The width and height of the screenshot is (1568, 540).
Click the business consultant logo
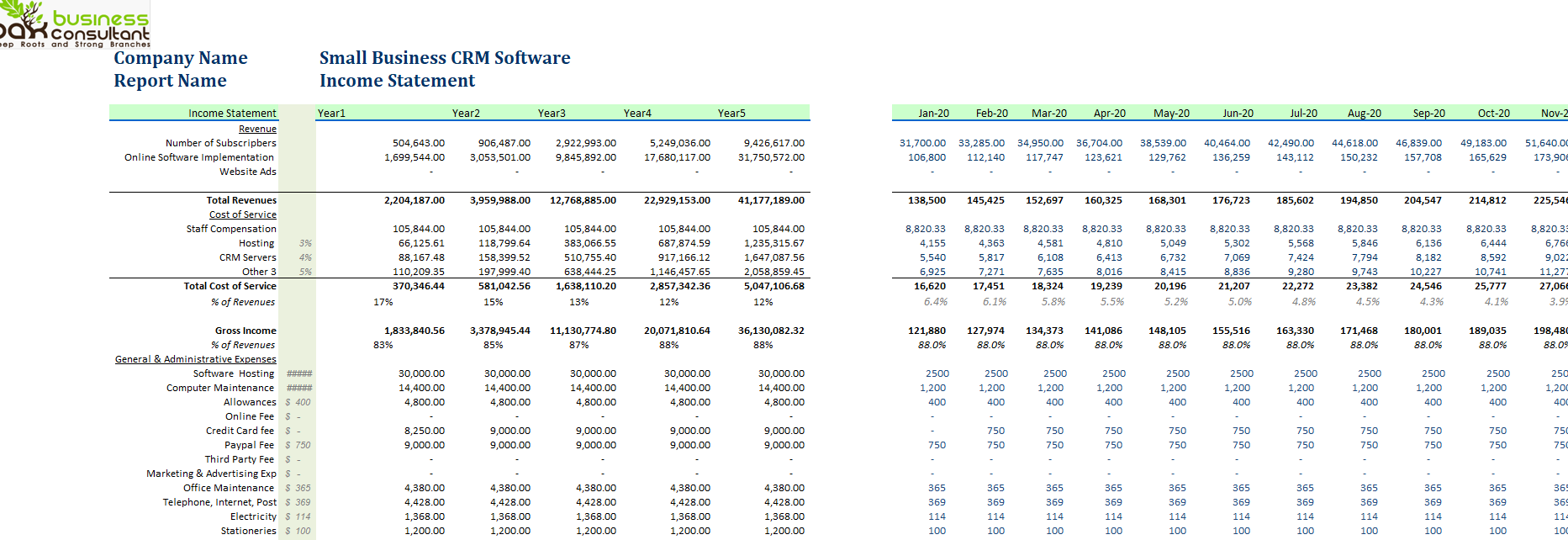click(x=75, y=24)
